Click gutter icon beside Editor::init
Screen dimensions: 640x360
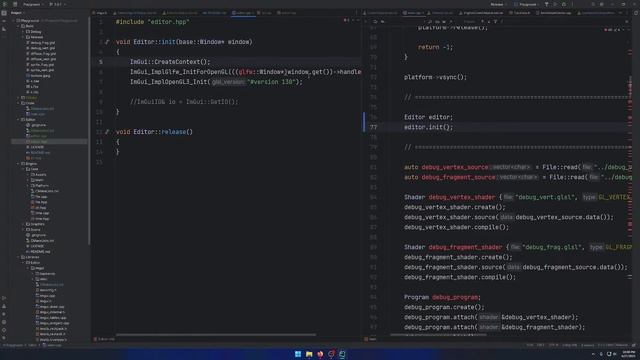tap(107, 42)
